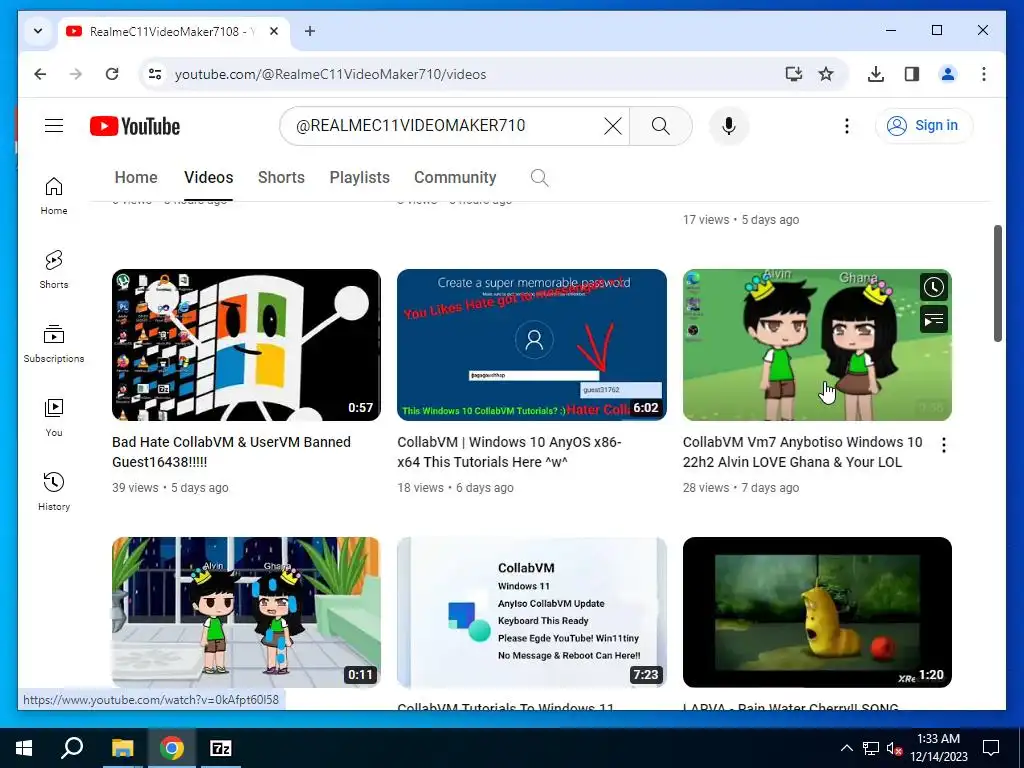Play the 0:57 Windows logo thumbnail
The height and width of the screenshot is (768, 1024).
[x=246, y=345]
